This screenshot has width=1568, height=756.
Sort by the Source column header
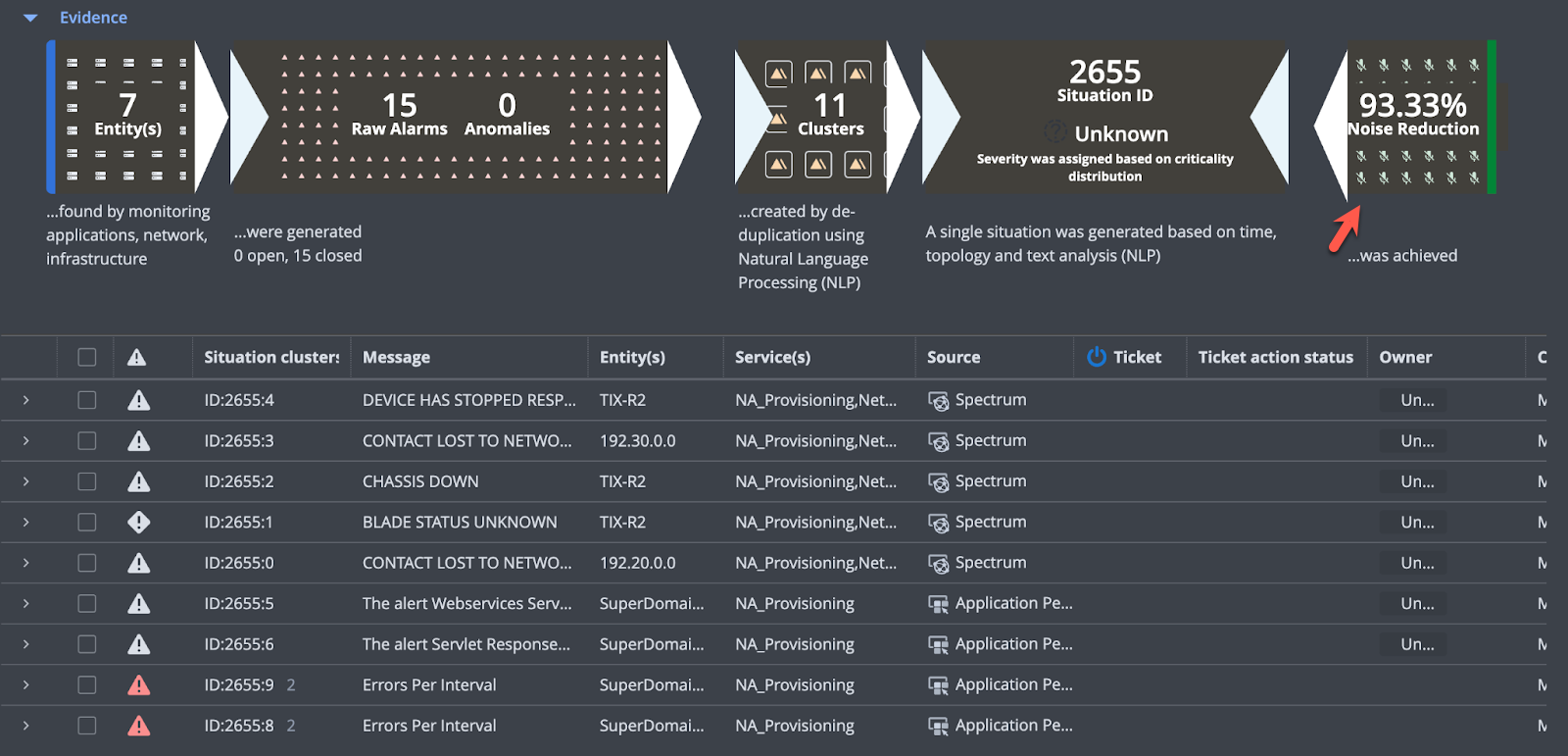click(x=954, y=357)
